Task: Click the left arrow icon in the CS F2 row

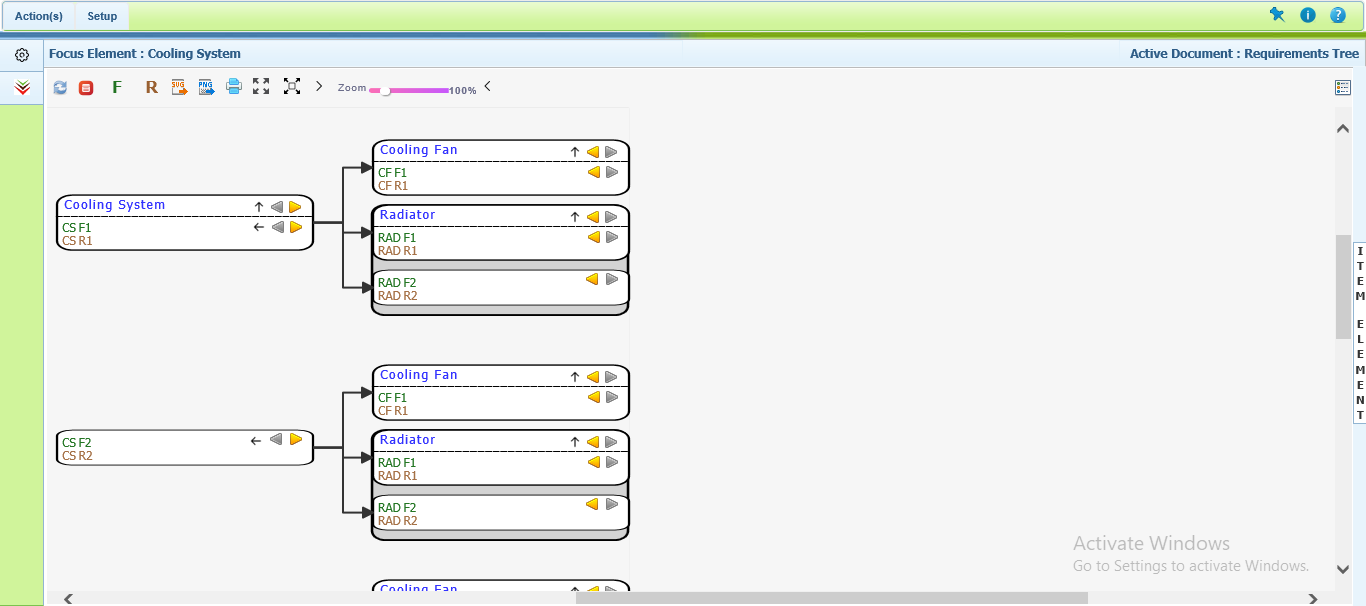Action: [256, 440]
